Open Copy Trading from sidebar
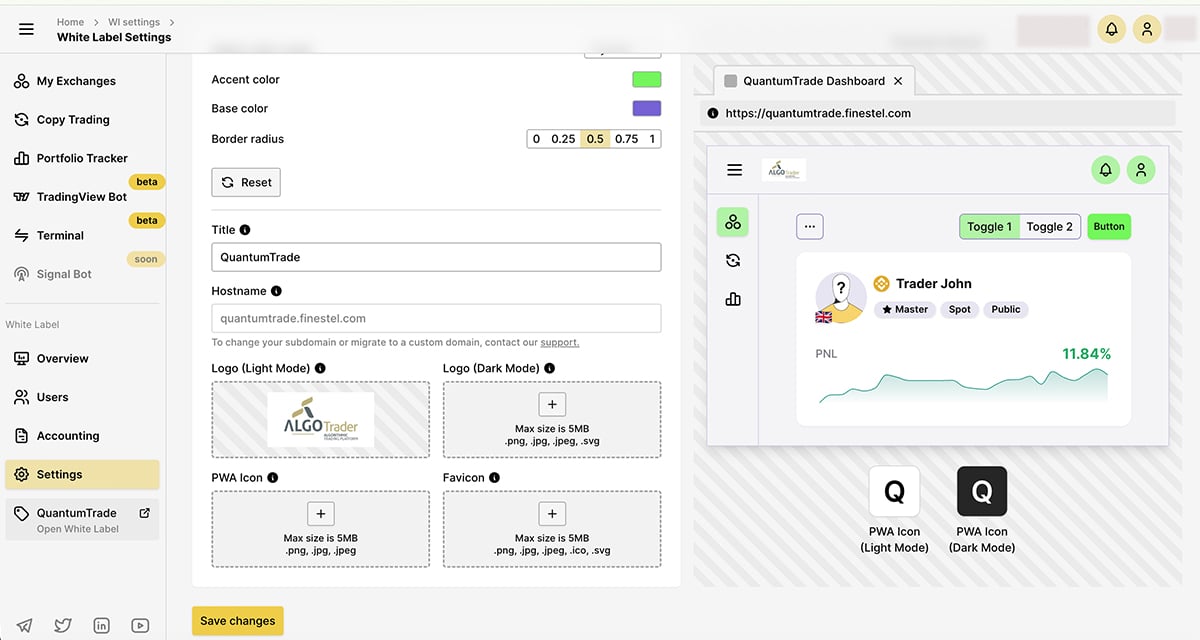The image size is (1200, 640). click(73, 120)
